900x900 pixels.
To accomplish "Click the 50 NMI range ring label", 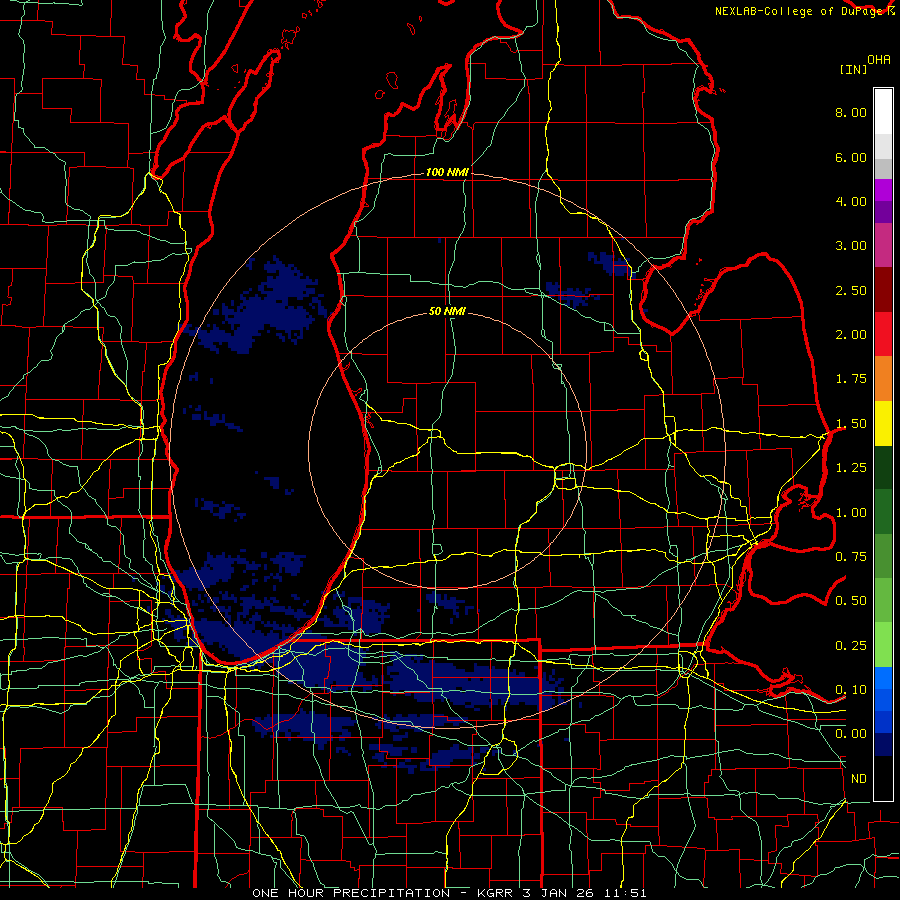I will 447,312.
